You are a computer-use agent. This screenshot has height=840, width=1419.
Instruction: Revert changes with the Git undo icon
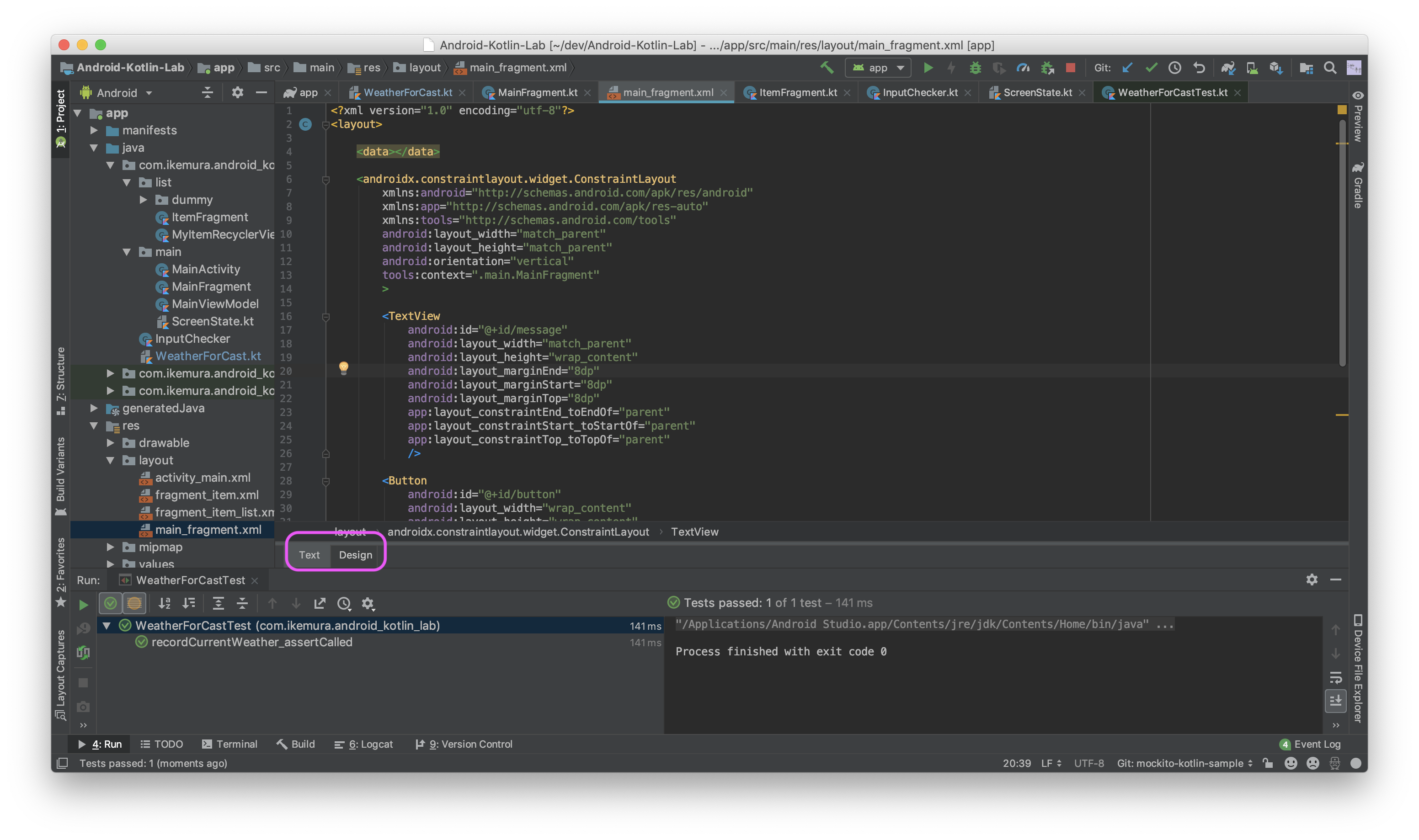pos(1199,68)
